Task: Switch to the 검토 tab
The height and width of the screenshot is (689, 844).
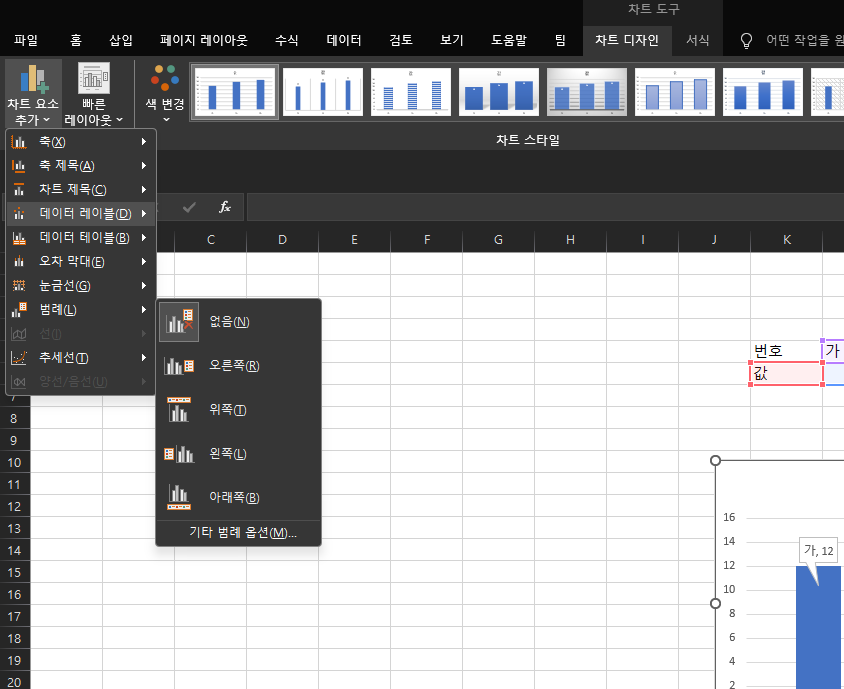Action: click(x=400, y=40)
